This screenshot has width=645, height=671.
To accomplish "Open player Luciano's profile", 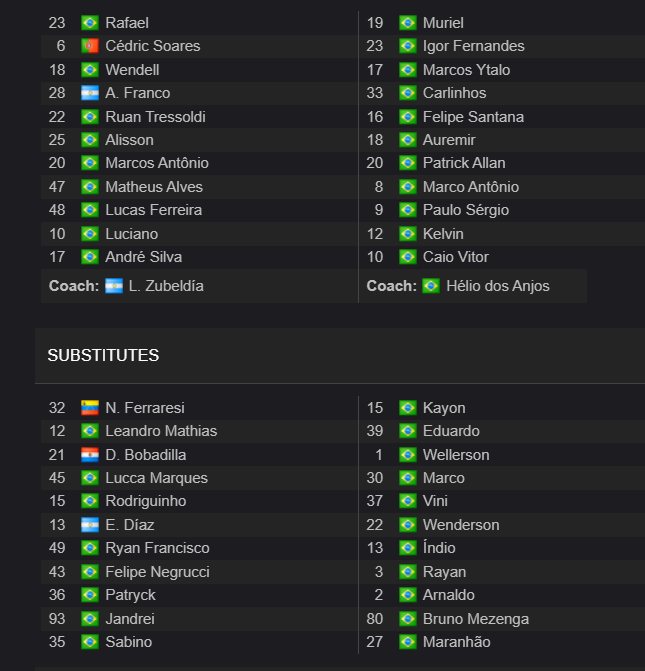I will pyautogui.click(x=132, y=234).
